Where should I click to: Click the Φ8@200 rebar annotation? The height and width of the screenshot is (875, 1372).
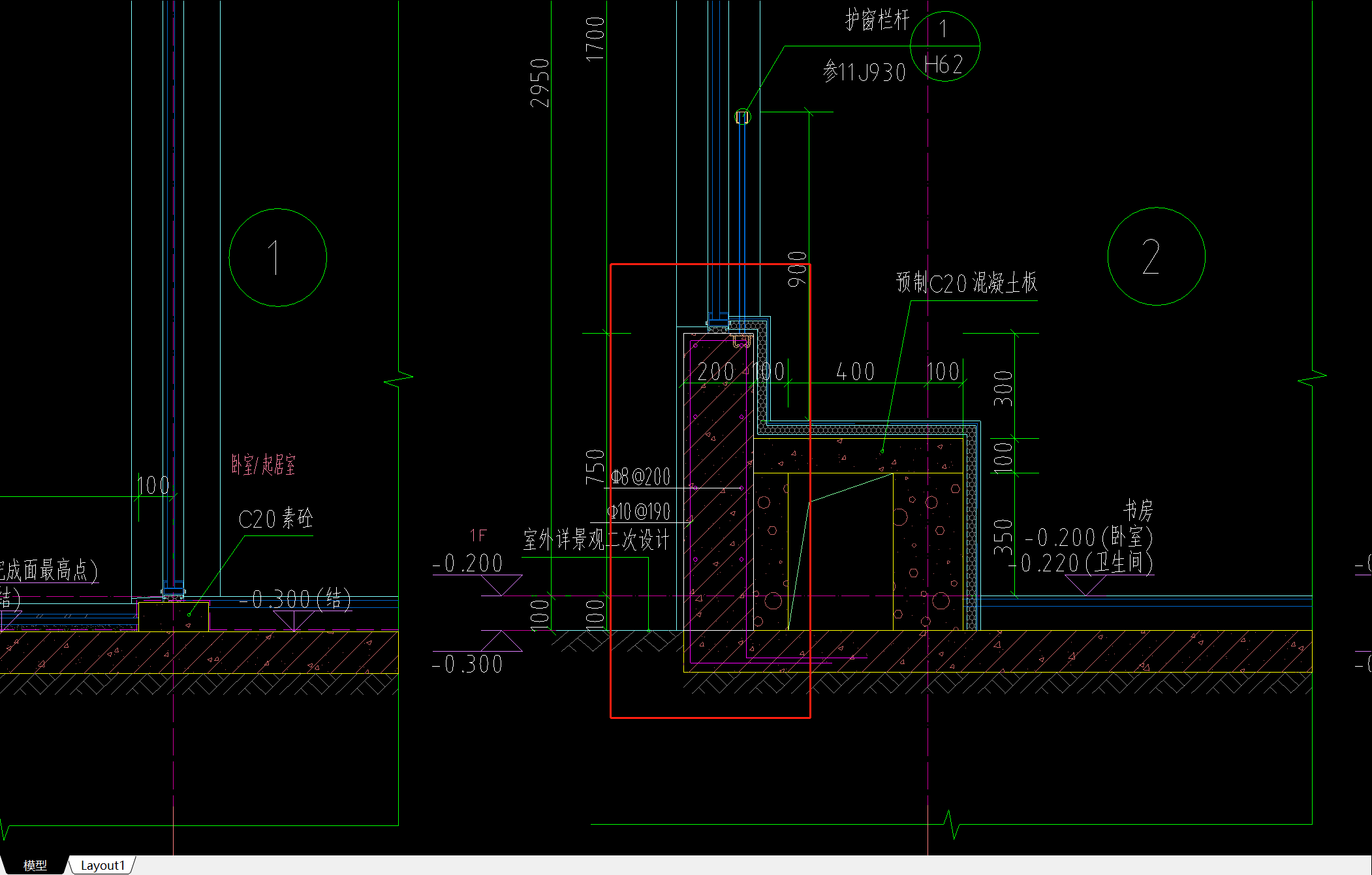(641, 477)
